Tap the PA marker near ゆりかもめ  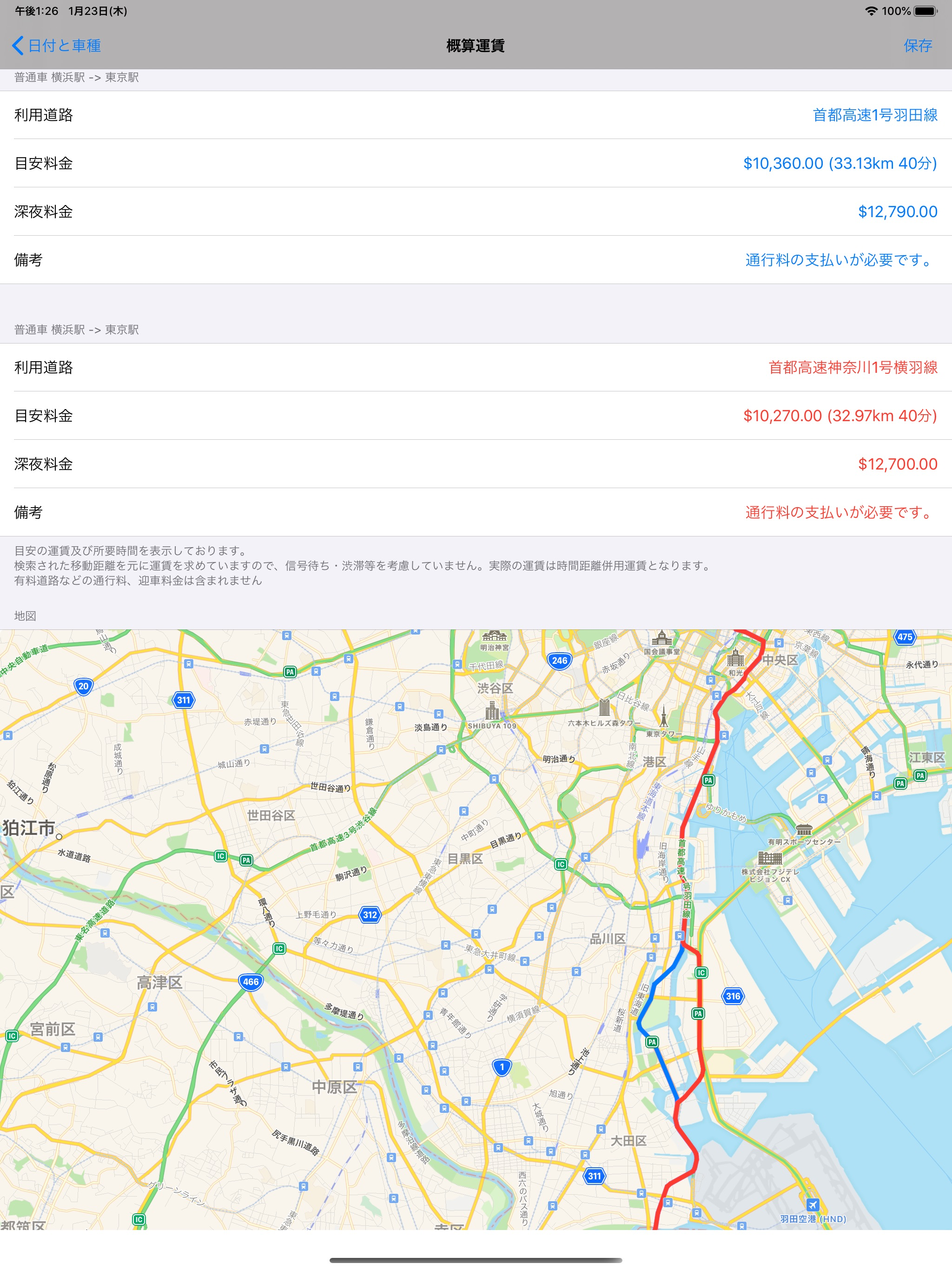click(708, 780)
